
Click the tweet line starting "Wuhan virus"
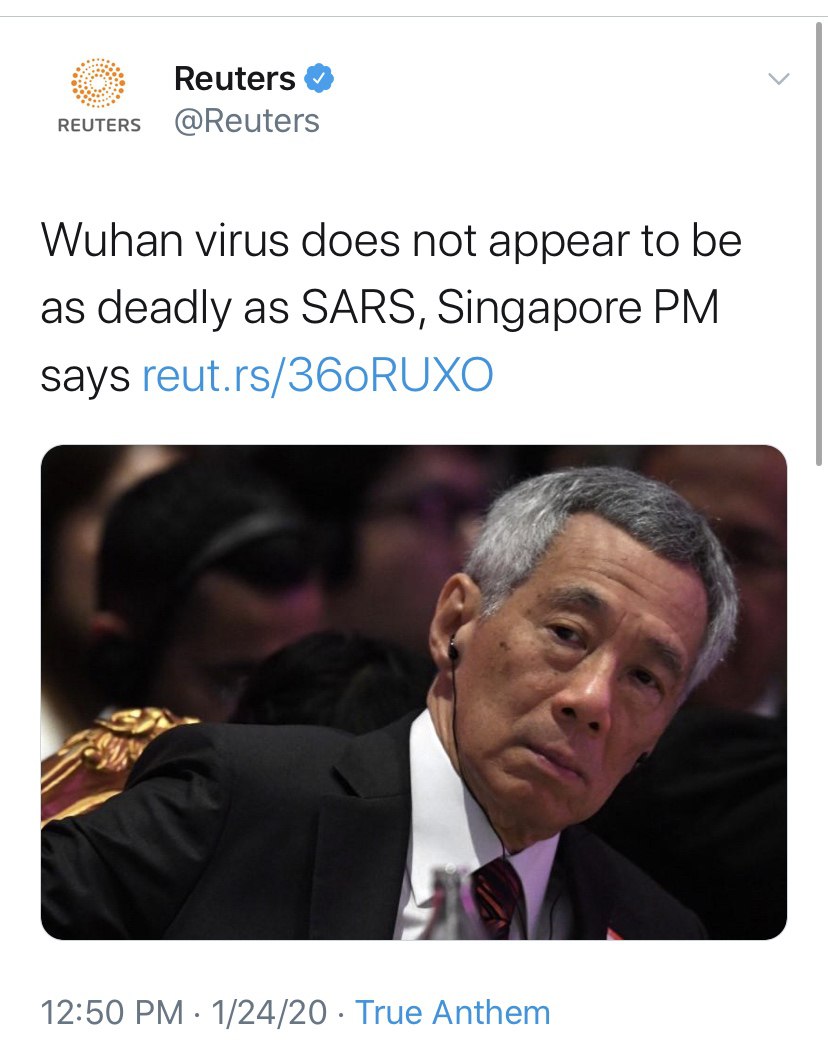(391, 240)
